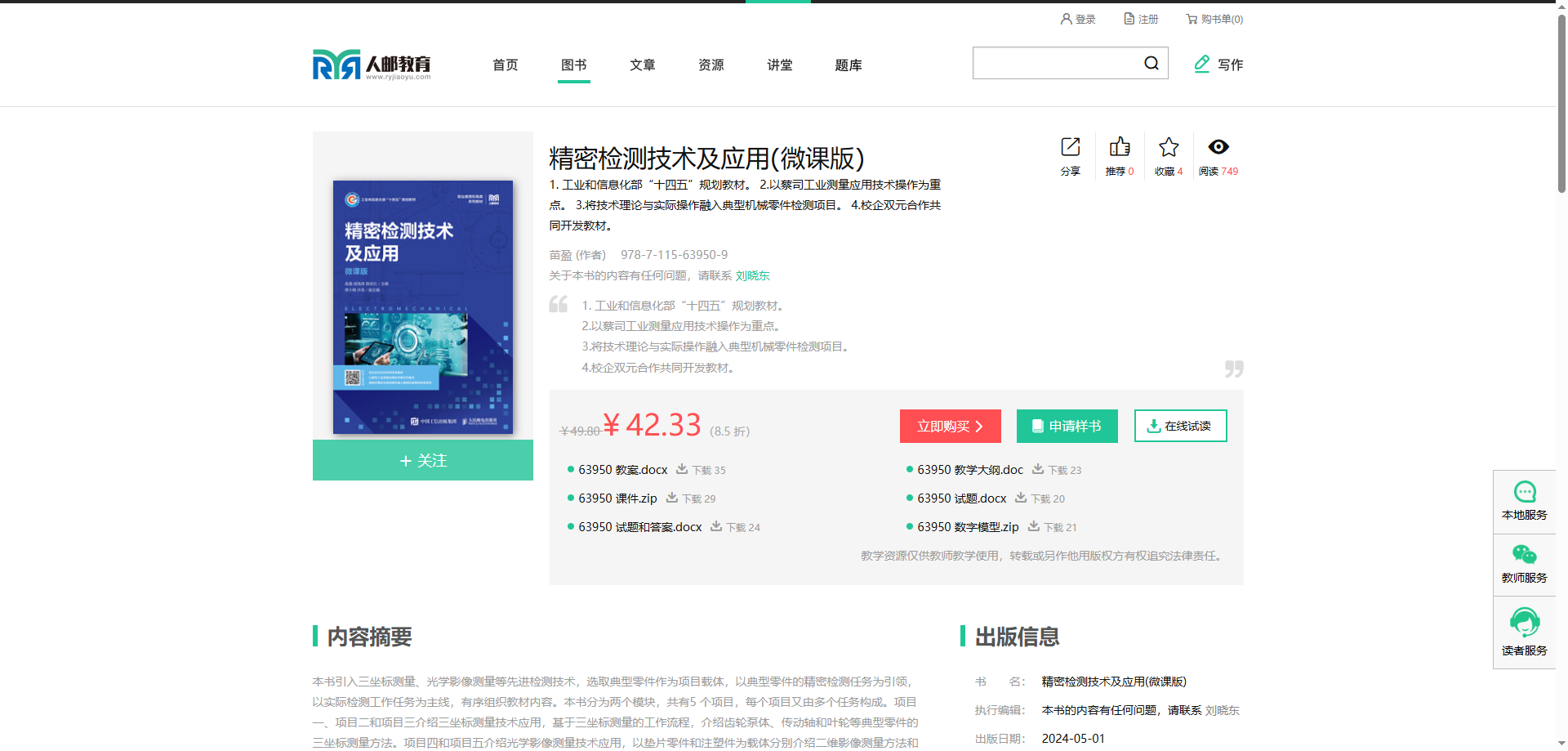This screenshot has width=1568, height=751.
Task: Click the 在线试读 read online button
Action: click(1181, 426)
